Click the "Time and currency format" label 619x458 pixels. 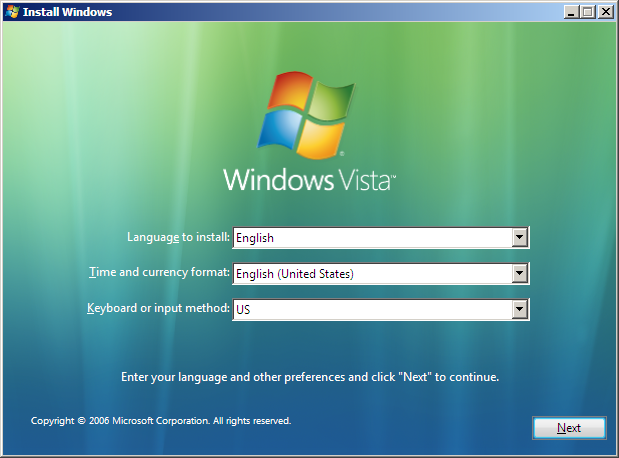point(159,273)
